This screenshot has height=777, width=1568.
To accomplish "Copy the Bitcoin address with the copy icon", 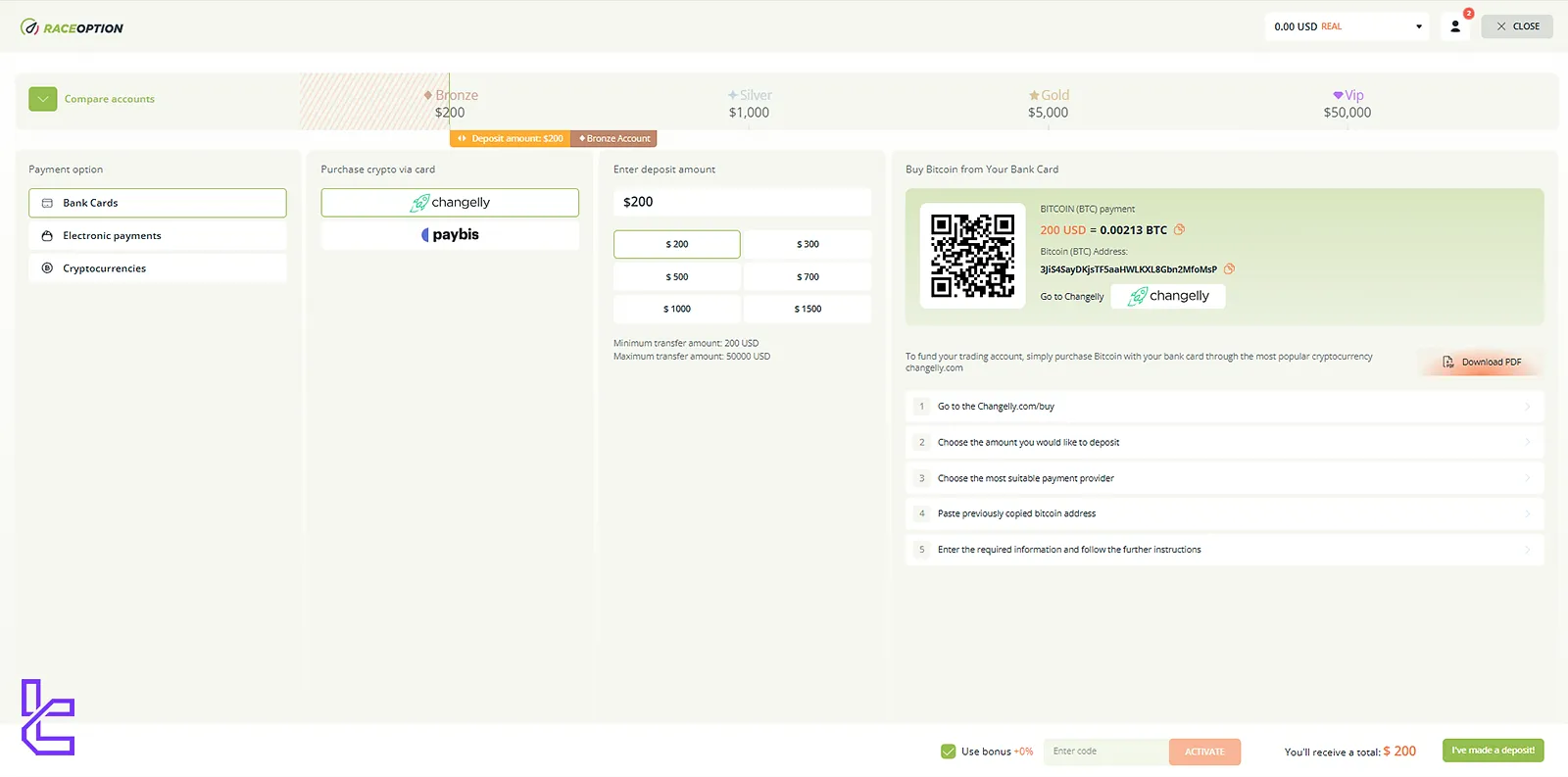I will (1229, 268).
